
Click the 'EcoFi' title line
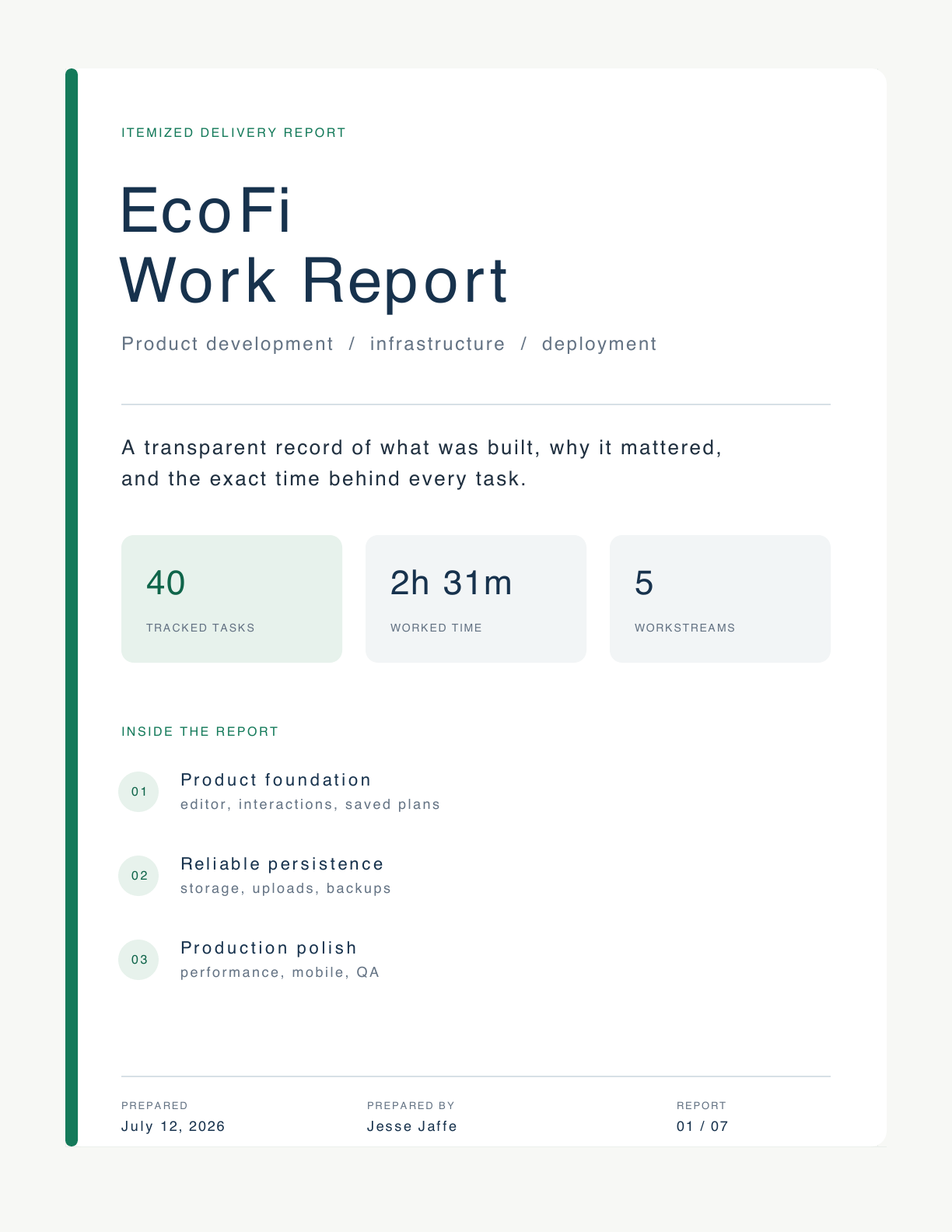pyautogui.click(x=206, y=210)
